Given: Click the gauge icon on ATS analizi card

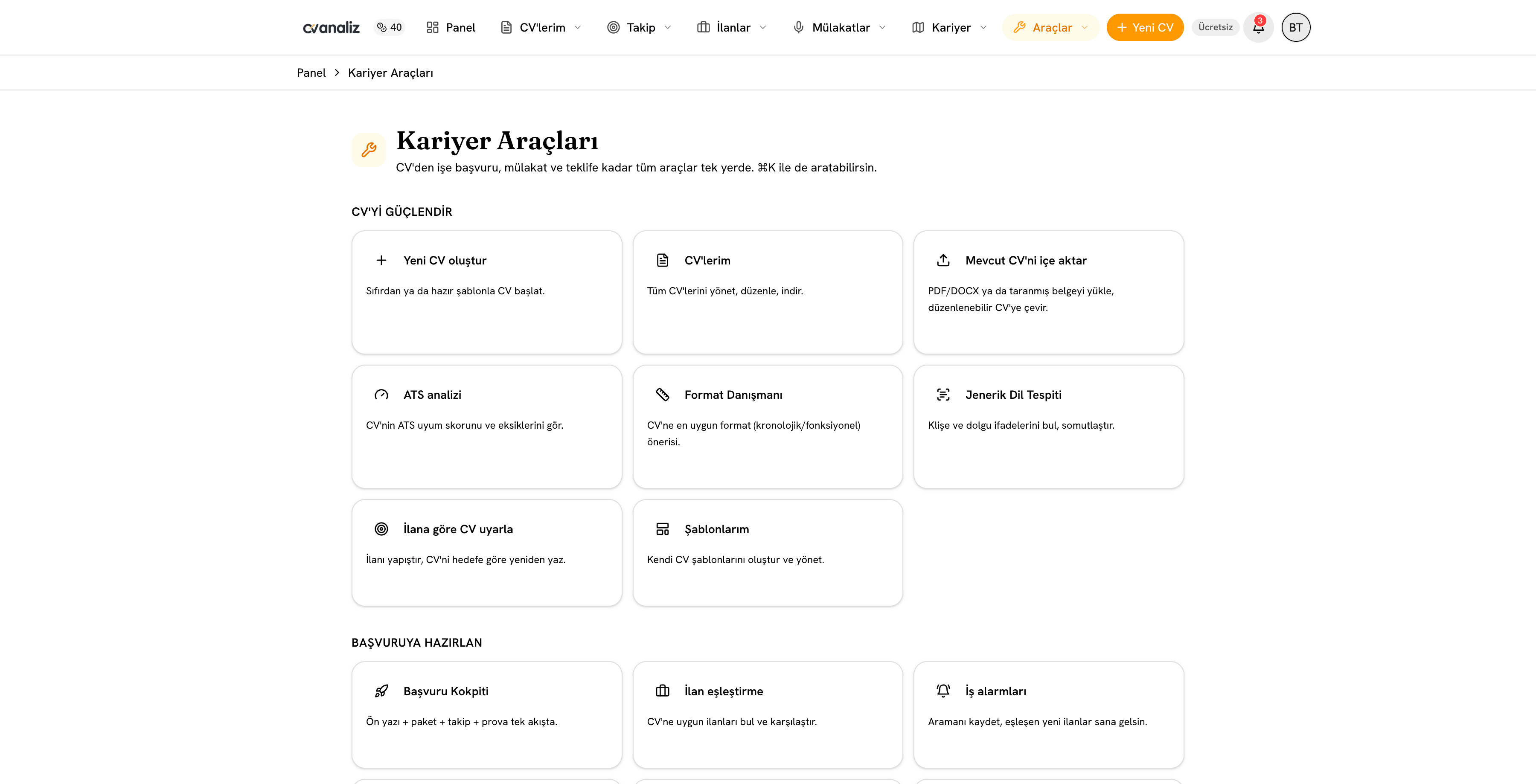Looking at the screenshot, I should coord(381,395).
